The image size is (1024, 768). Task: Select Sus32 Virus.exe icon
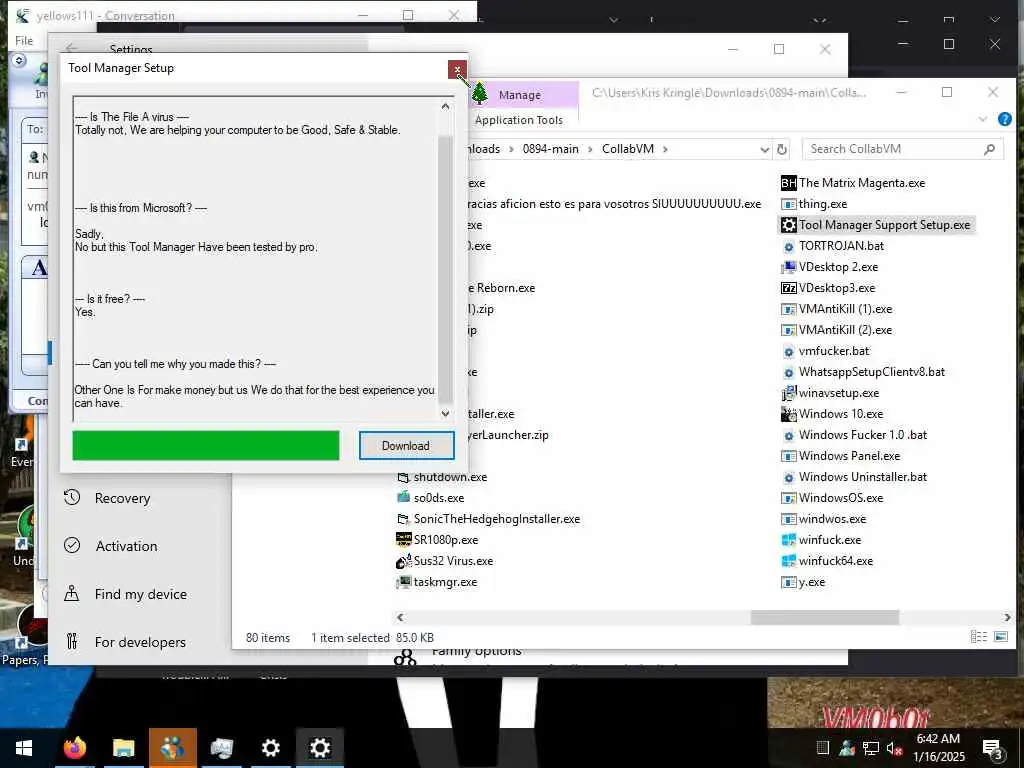tap(404, 560)
